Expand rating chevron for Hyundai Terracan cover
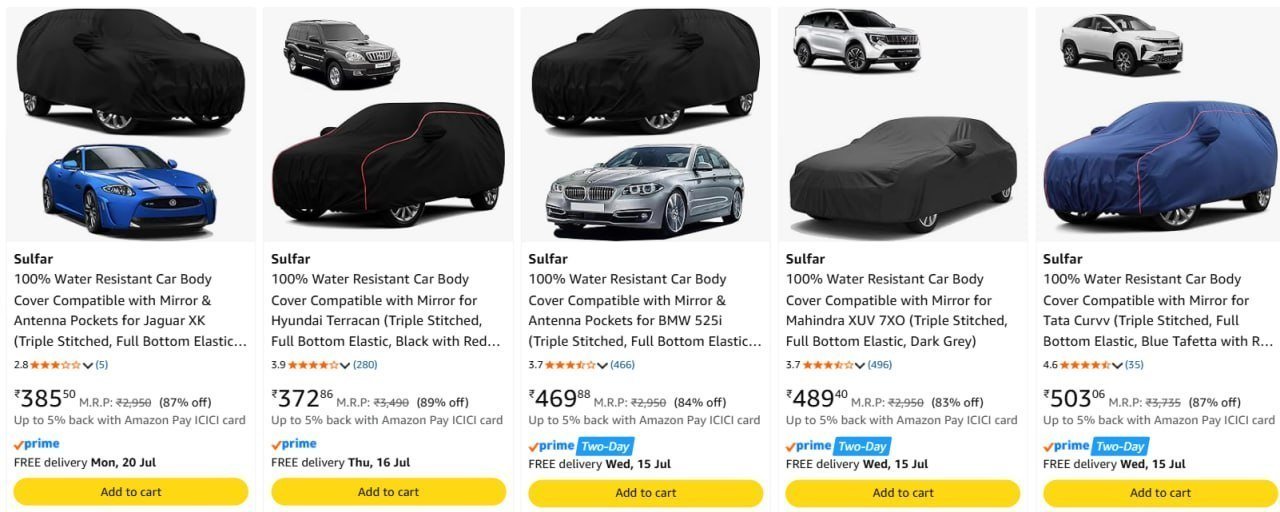Viewport: 1280px width, 512px height. coord(345,365)
